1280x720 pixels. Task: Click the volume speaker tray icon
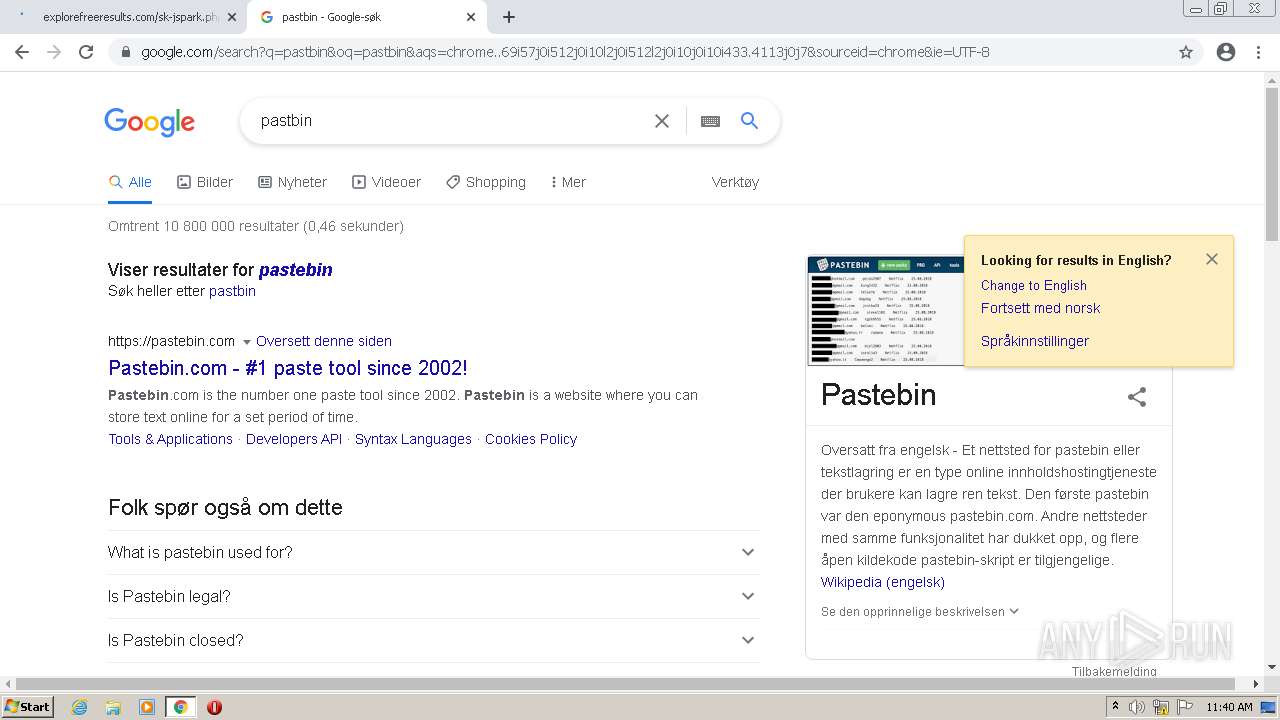1137,707
